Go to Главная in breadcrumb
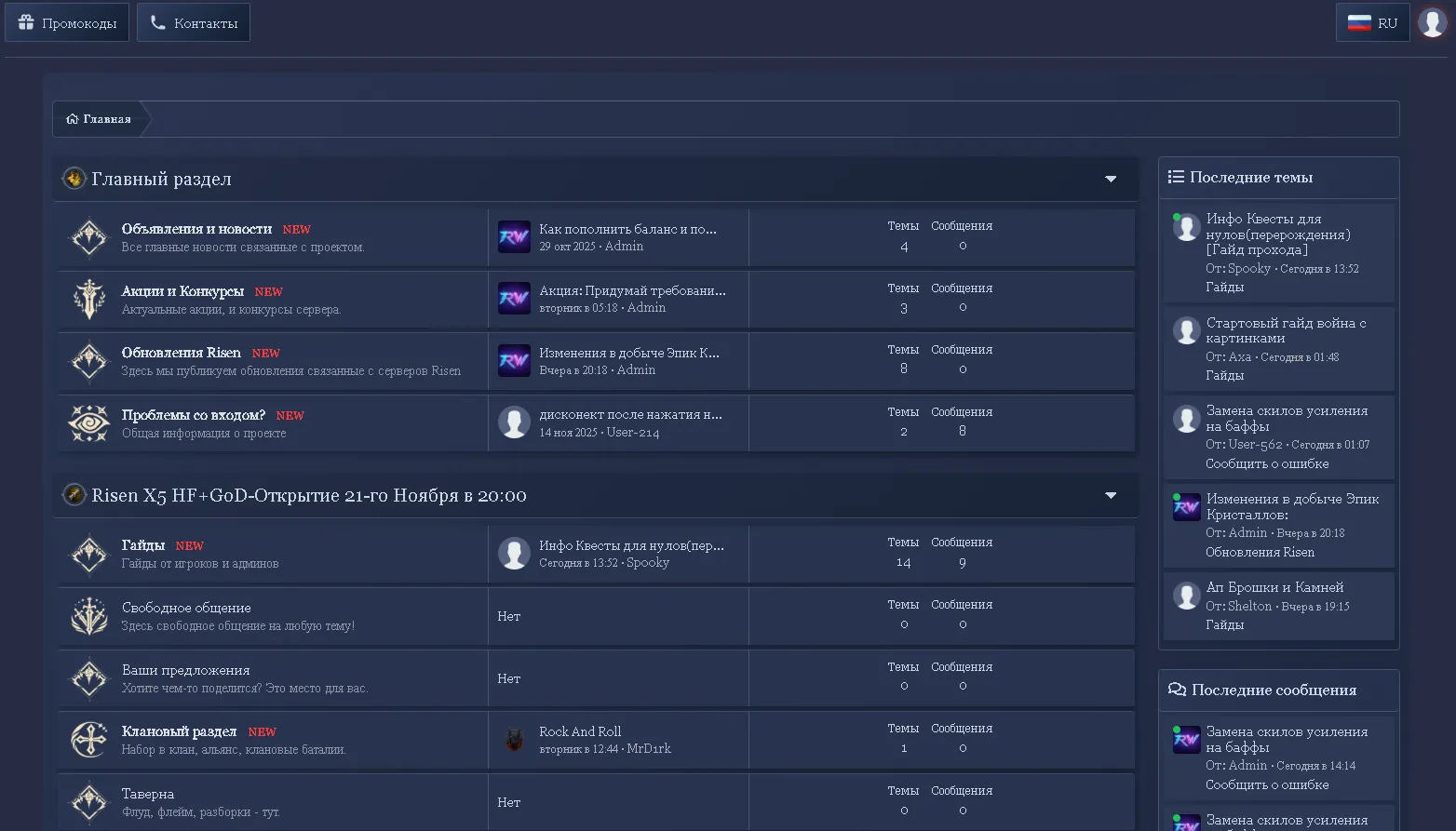This screenshot has height=831, width=1456. coord(99,119)
